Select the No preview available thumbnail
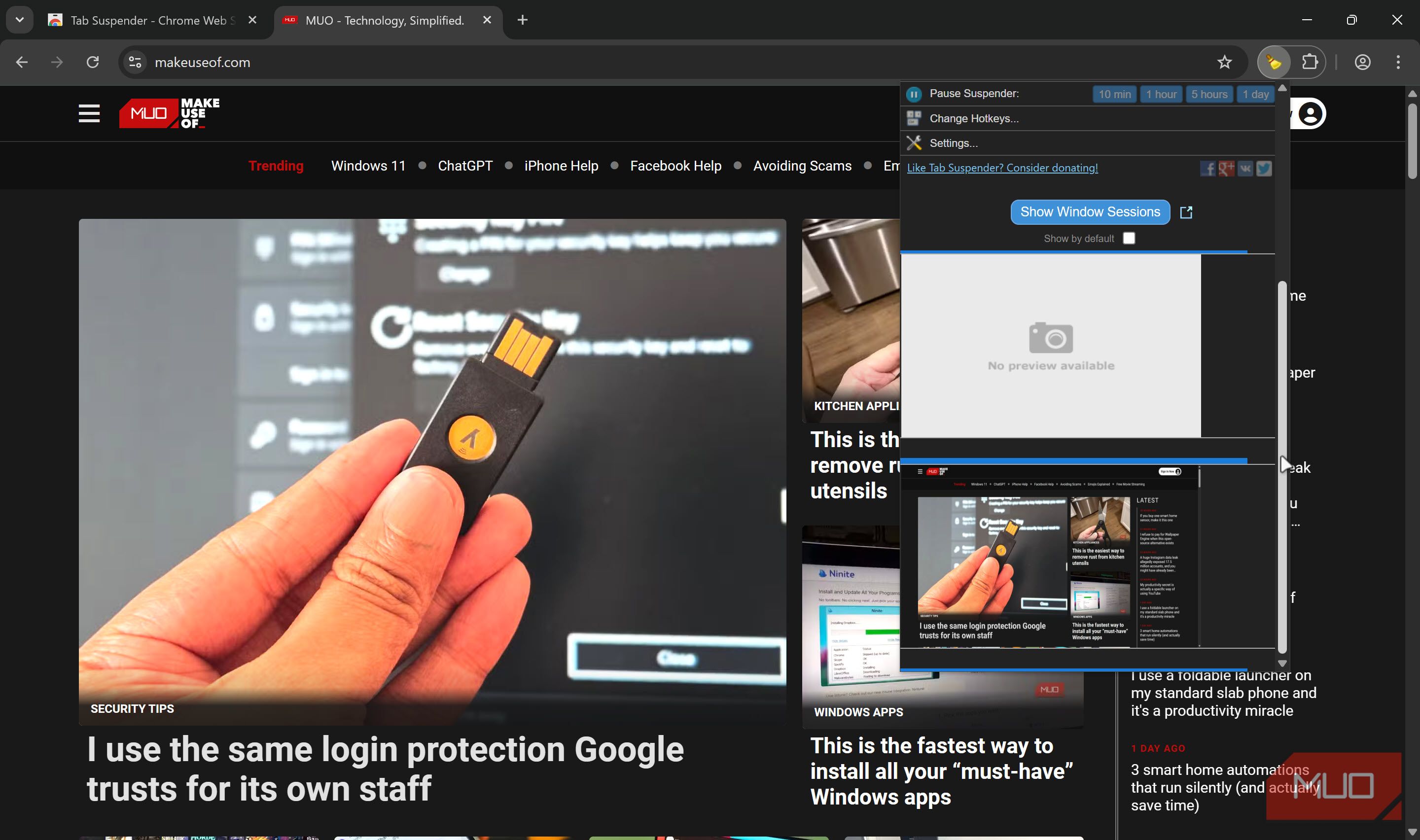 (1050, 346)
